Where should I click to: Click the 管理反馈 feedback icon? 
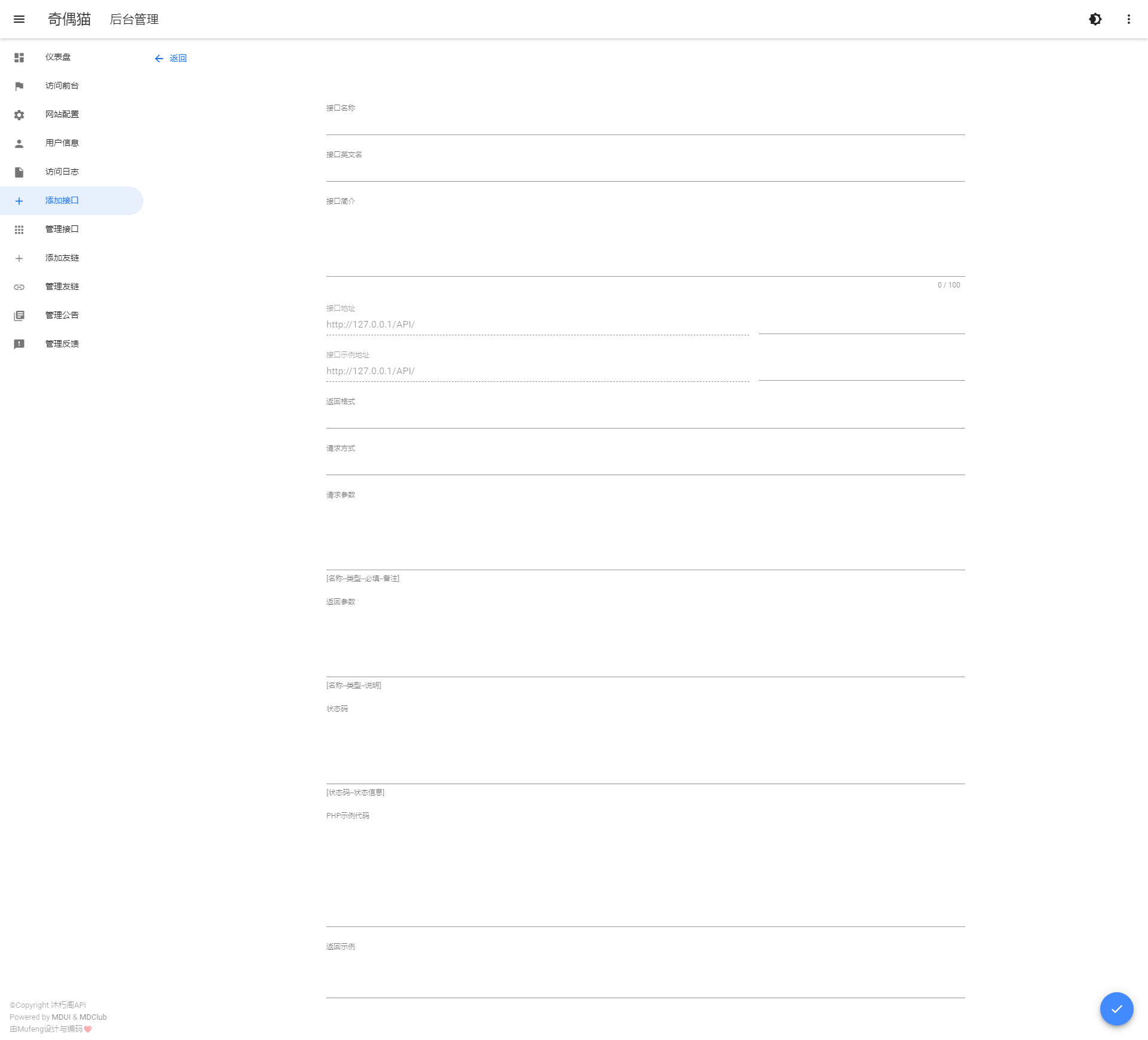[19, 344]
